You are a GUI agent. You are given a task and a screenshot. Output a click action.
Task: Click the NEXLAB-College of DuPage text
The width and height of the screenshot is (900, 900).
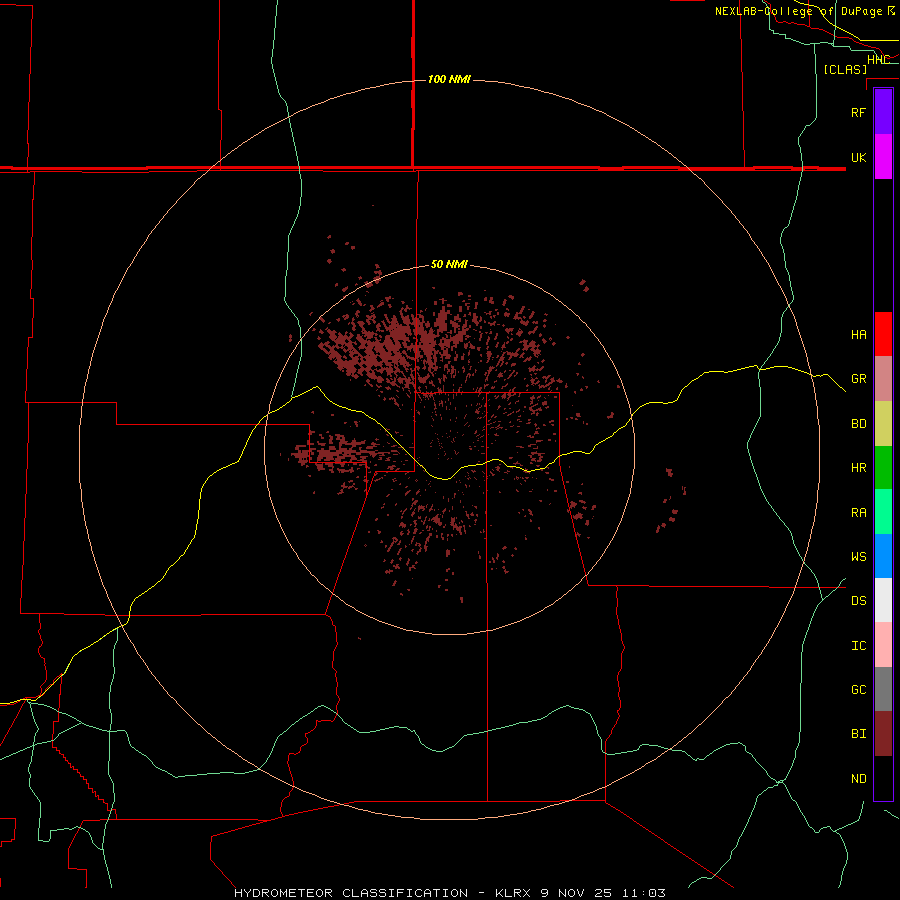[x=798, y=11]
